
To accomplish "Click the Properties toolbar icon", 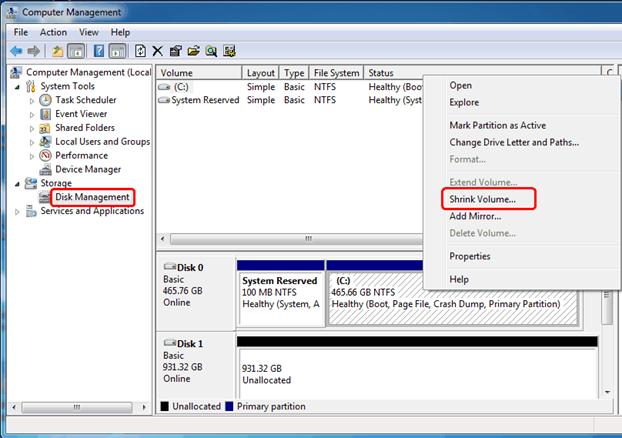I will (175, 51).
